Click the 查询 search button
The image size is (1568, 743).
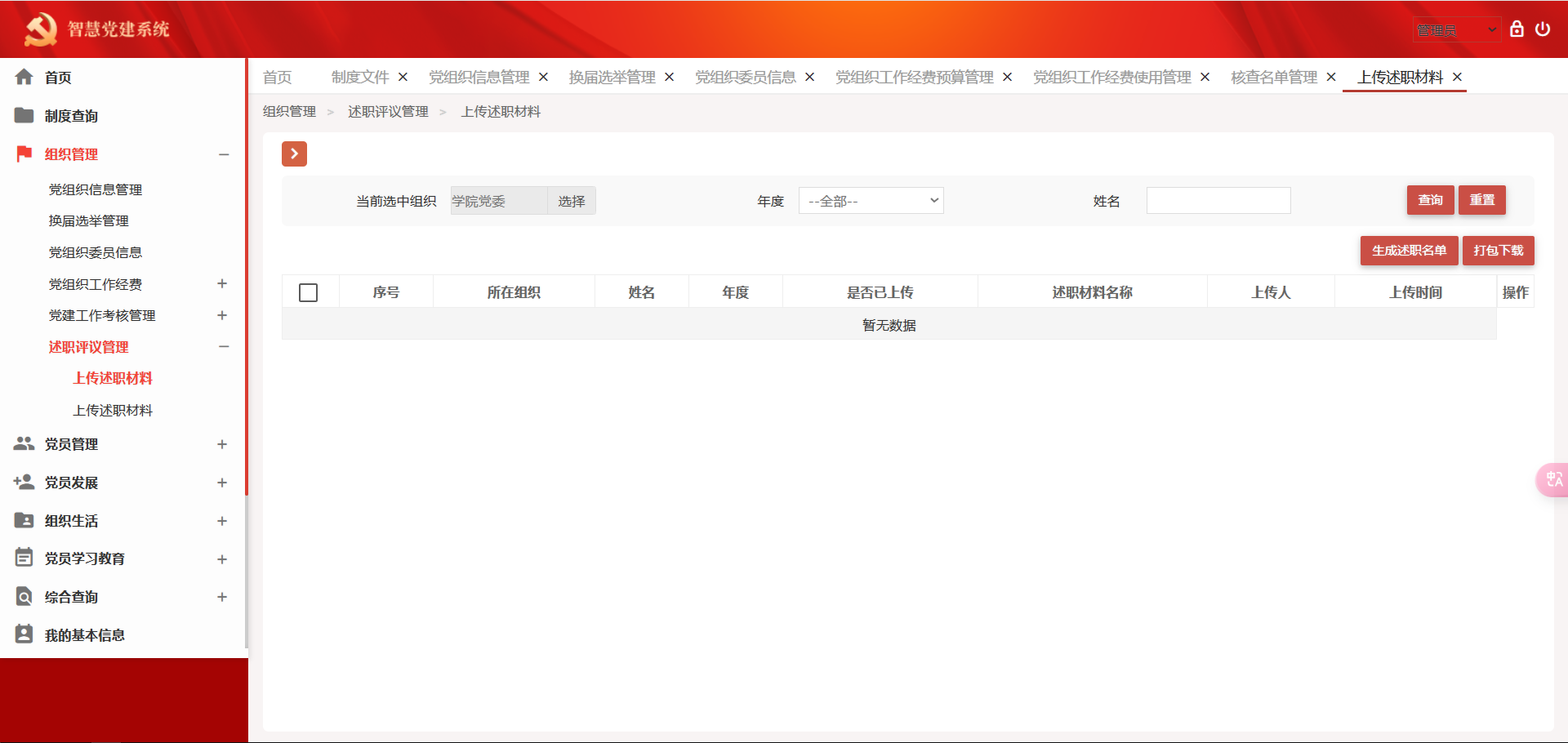coord(1430,200)
